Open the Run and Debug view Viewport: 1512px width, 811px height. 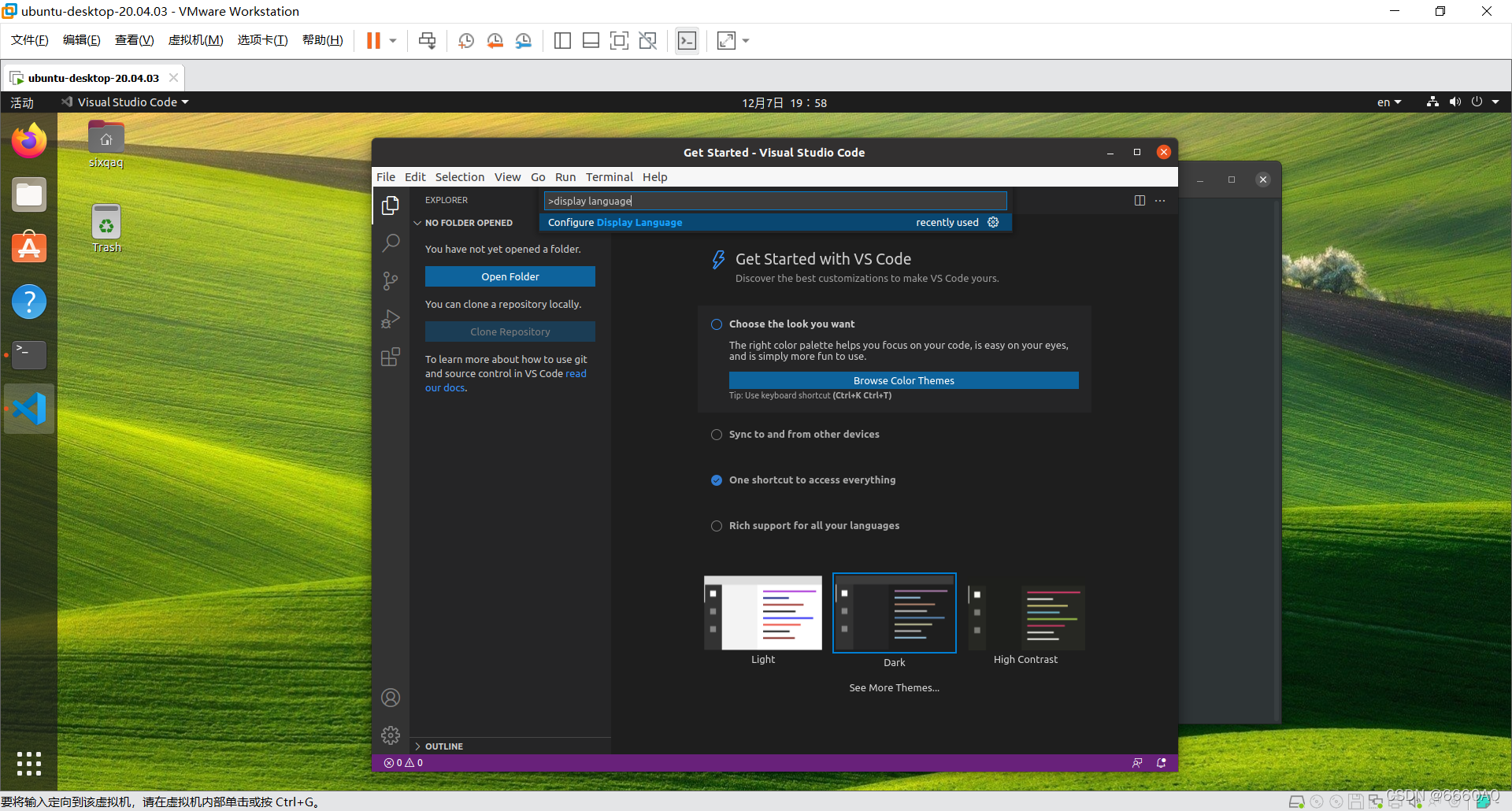(391, 319)
